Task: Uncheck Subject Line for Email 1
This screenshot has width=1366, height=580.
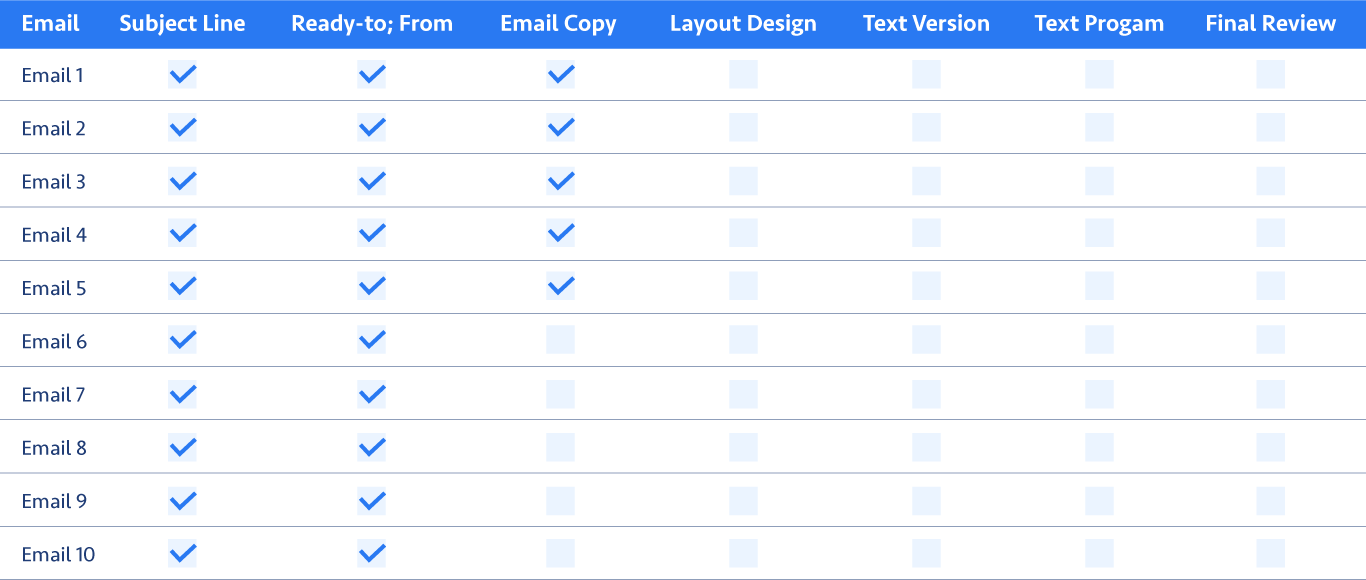Action: [182, 74]
